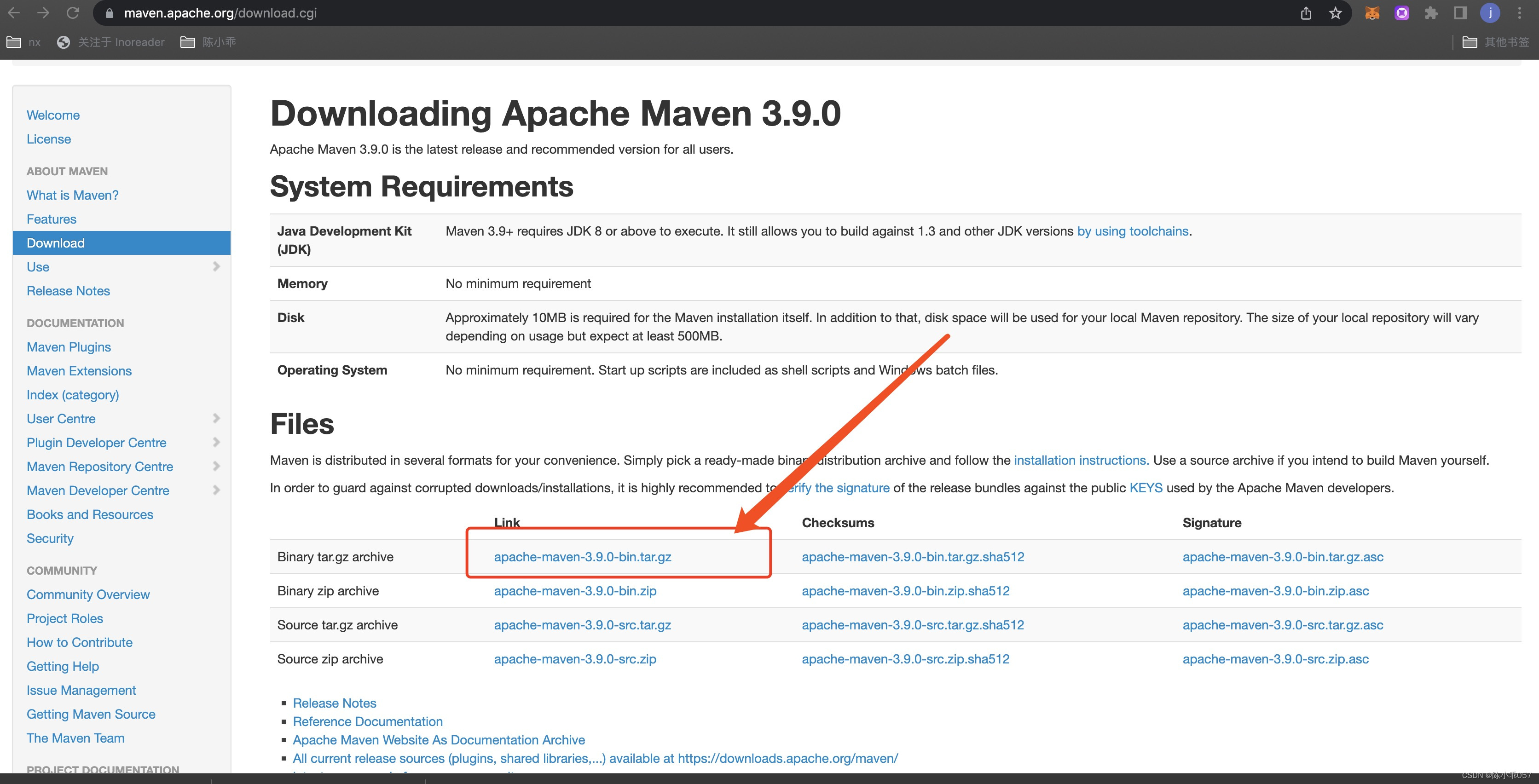
Task: Open the 关注于 Inoreader bookmark
Action: (x=110, y=42)
